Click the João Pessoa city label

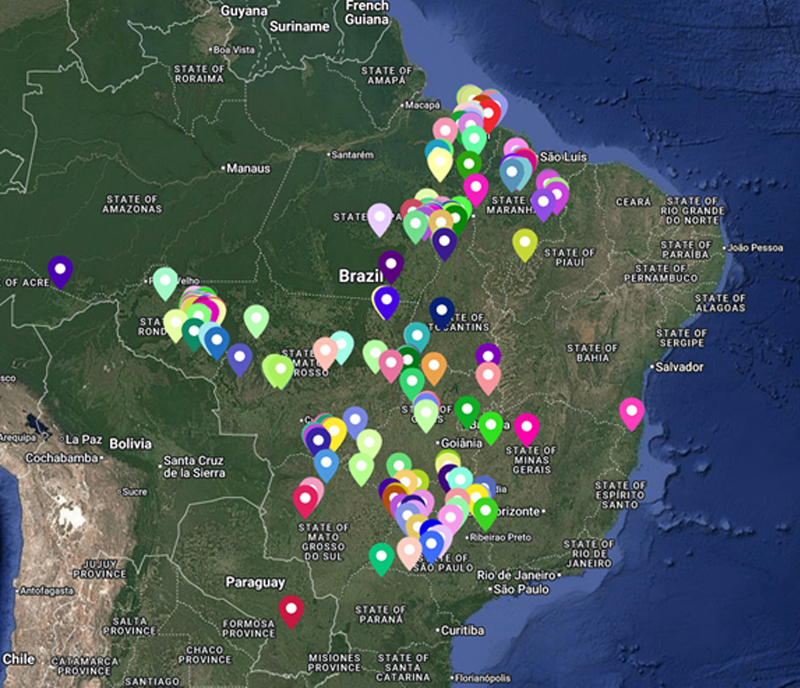coord(759,247)
